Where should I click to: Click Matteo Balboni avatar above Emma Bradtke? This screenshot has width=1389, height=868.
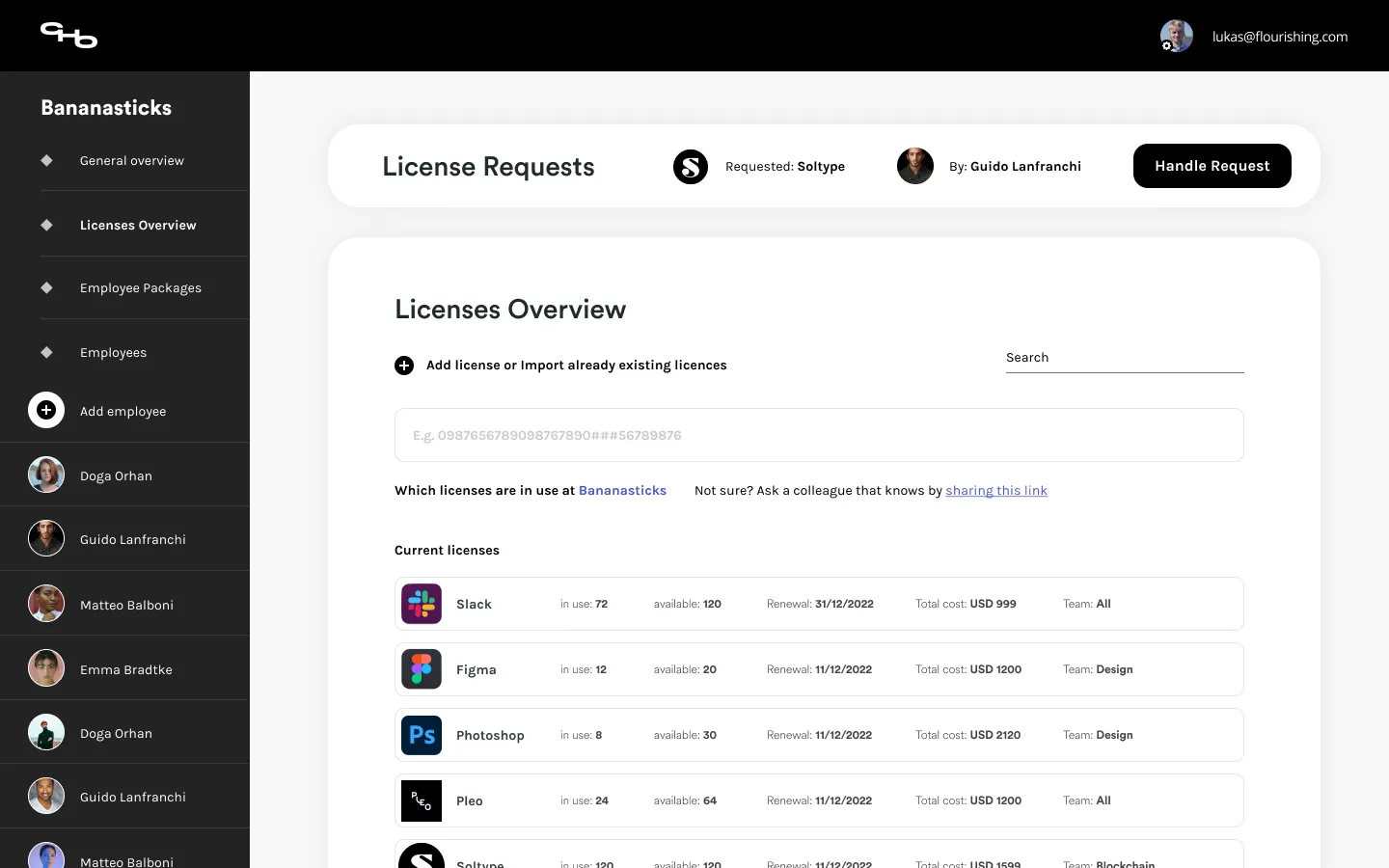(46, 604)
